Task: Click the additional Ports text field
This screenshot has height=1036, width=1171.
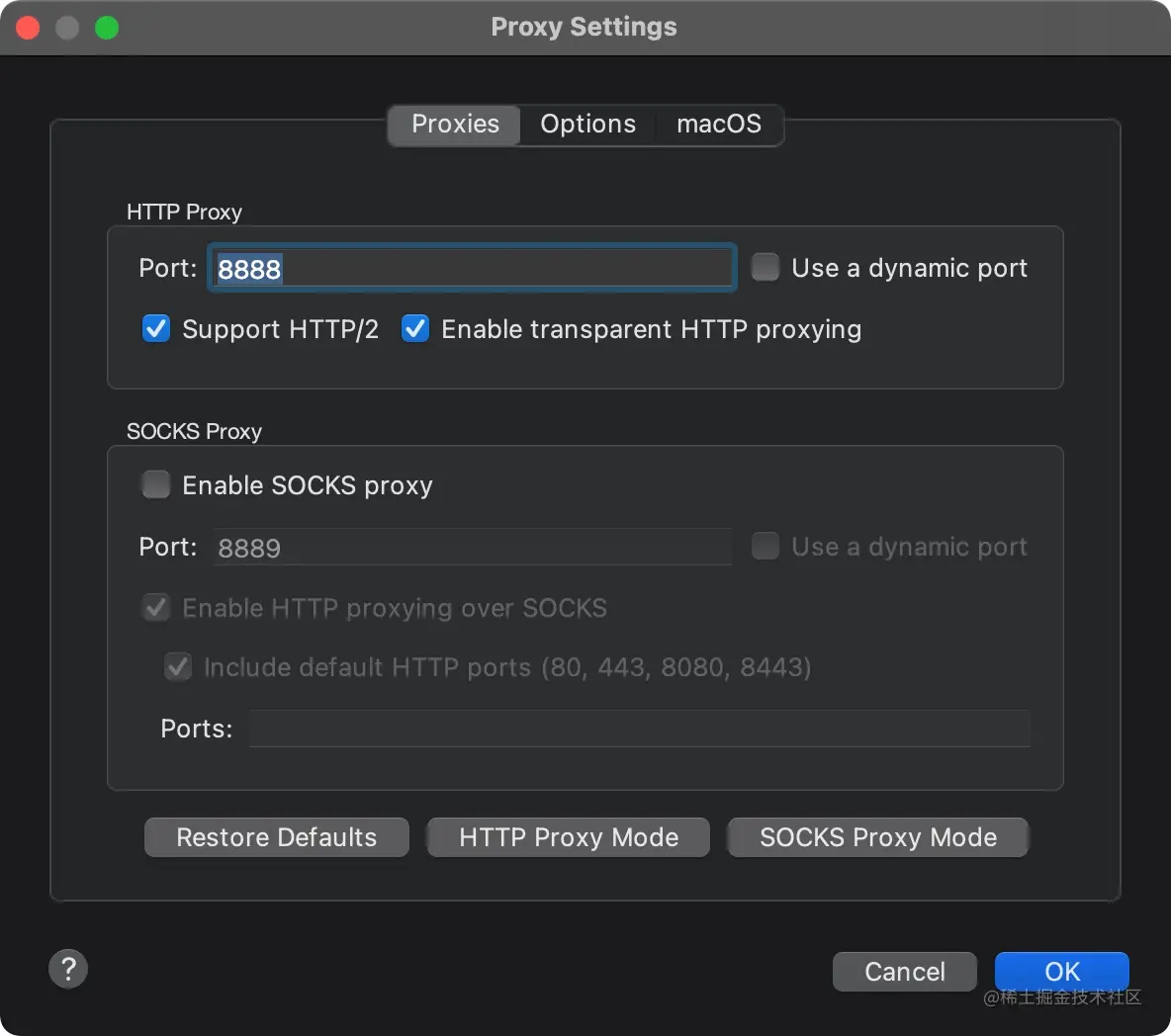Action: [639, 729]
